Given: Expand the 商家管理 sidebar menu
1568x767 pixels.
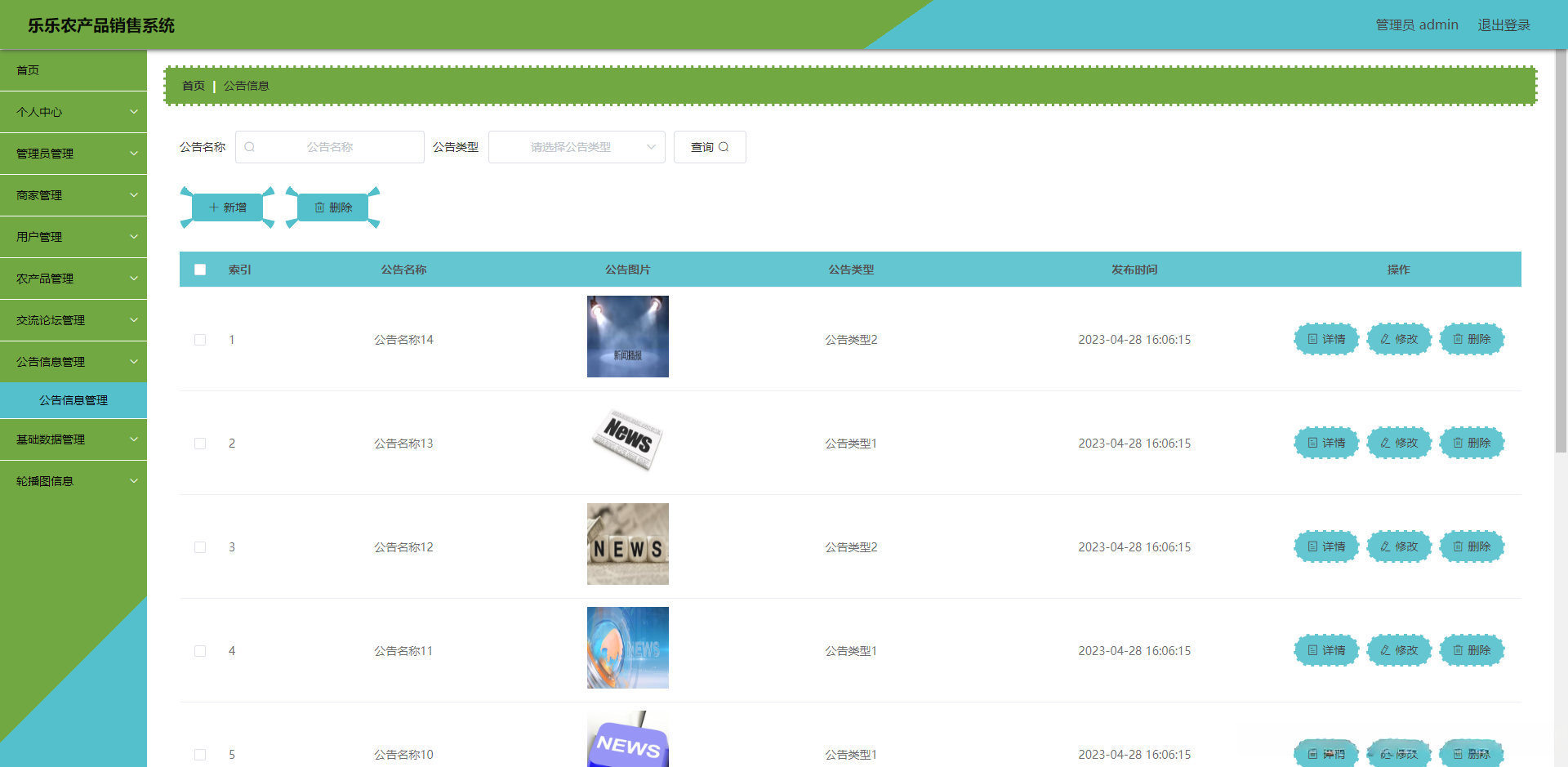Looking at the screenshot, I should tap(73, 195).
